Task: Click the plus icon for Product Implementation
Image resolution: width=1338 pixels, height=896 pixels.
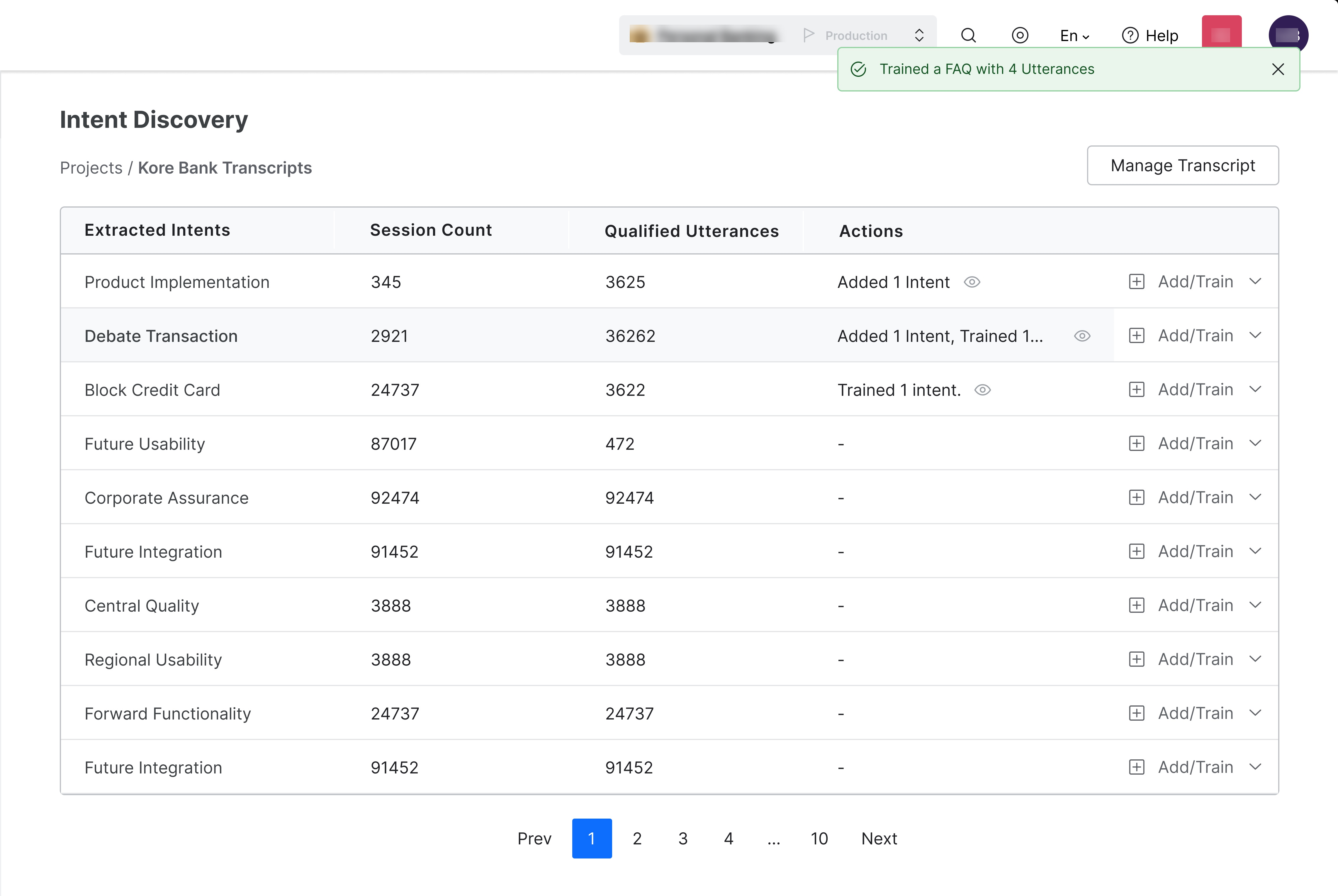Action: pyautogui.click(x=1136, y=282)
